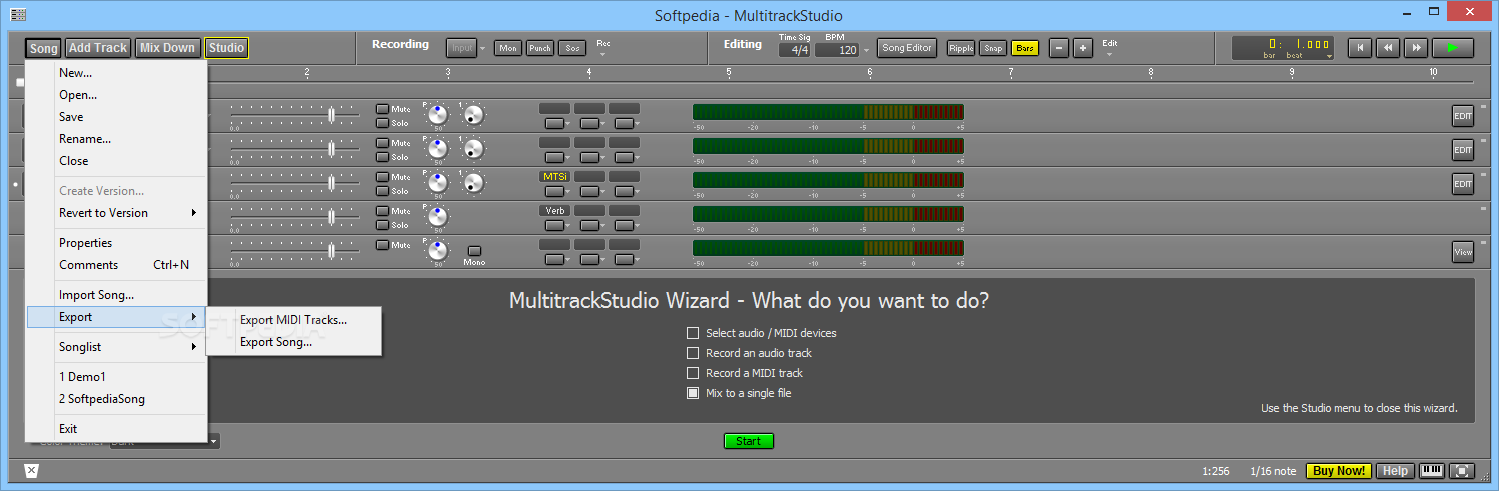This screenshot has width=1499, height=491.
Task: Click the rewind double-arrow transport button
Action: (x=1386, y=47)
